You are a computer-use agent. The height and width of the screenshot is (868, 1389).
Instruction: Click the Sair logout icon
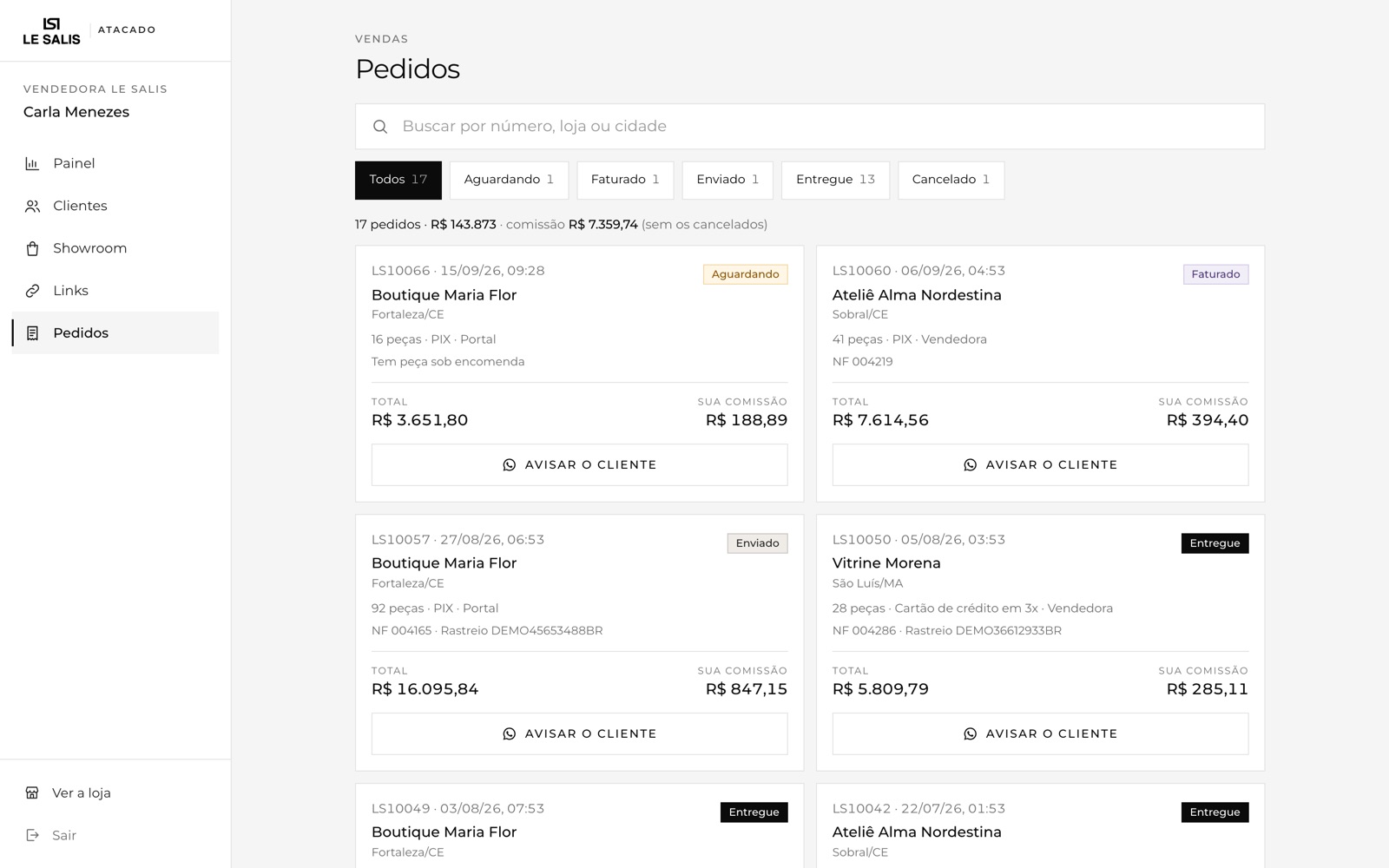32,835
